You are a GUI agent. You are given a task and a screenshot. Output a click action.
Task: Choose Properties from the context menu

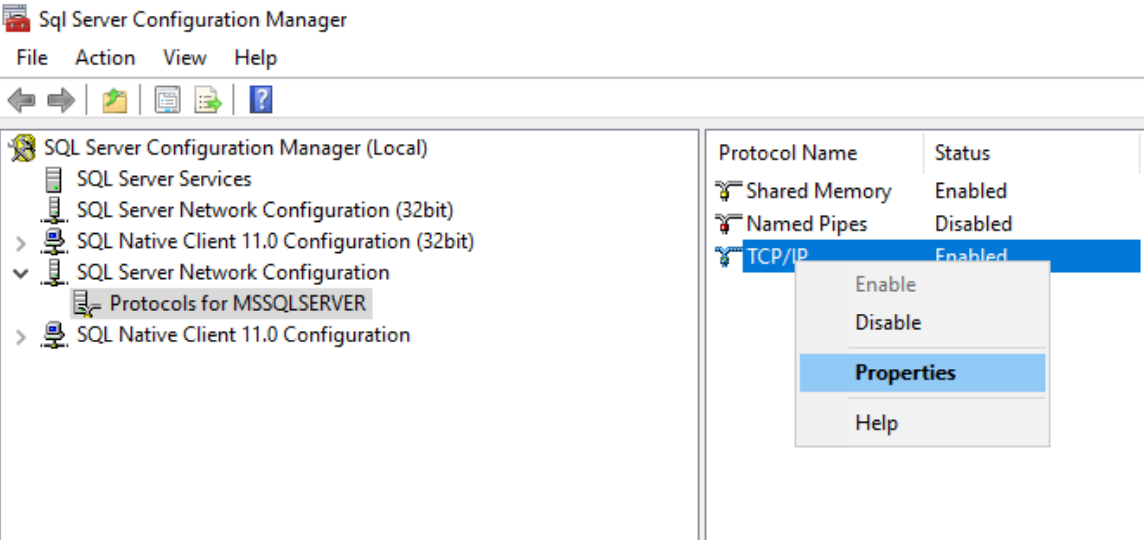click(x=905, y=373)
